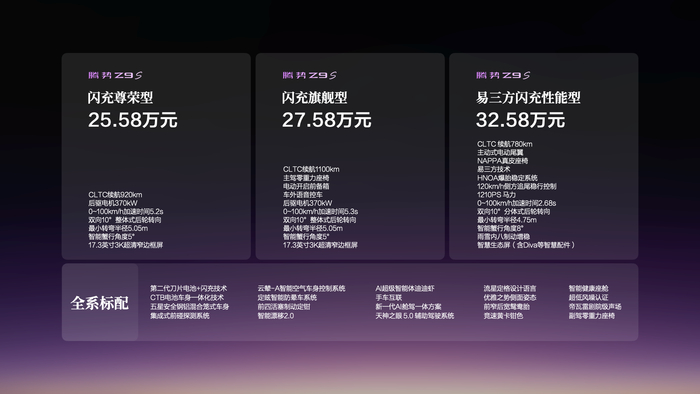Click the CLTC续航920km spec line
This screenshot has height=394, width=700.
click(115, 195)
